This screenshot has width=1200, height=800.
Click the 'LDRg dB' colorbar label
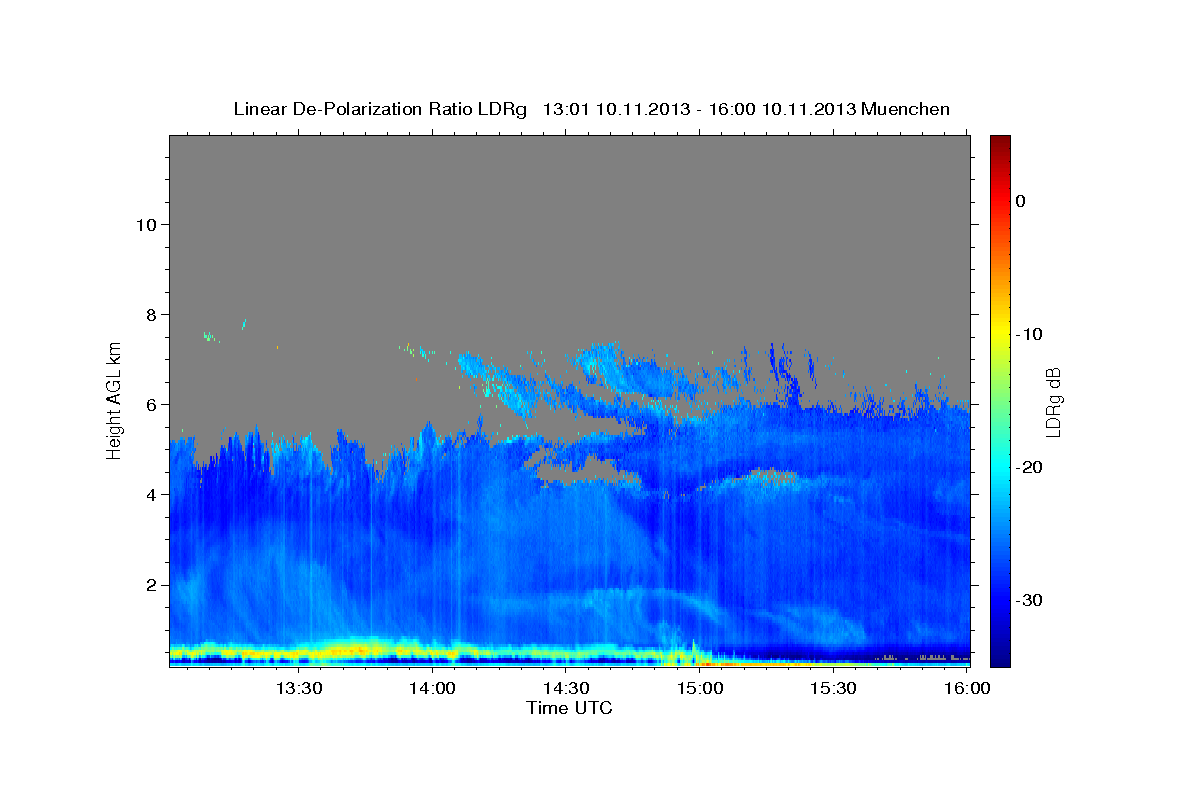pos(1053,401)
